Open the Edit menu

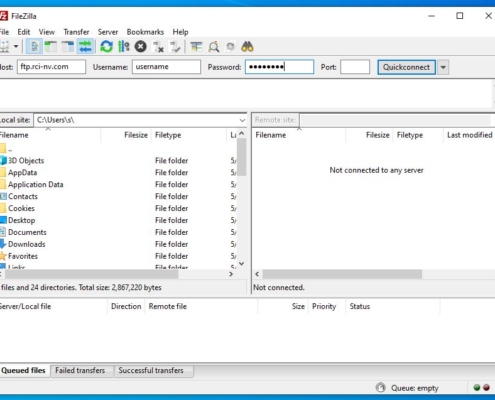24,32
